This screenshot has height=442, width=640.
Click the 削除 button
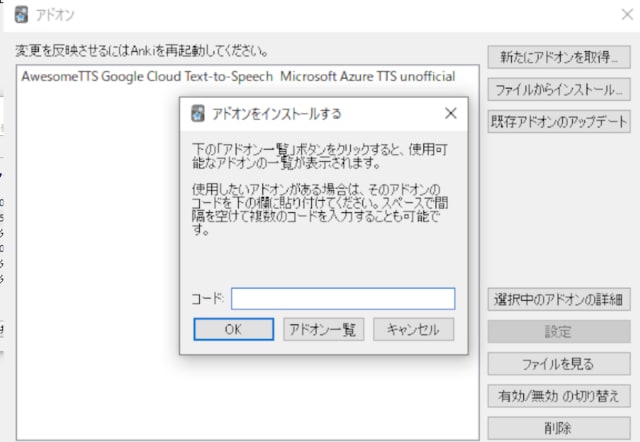[559, 428]
